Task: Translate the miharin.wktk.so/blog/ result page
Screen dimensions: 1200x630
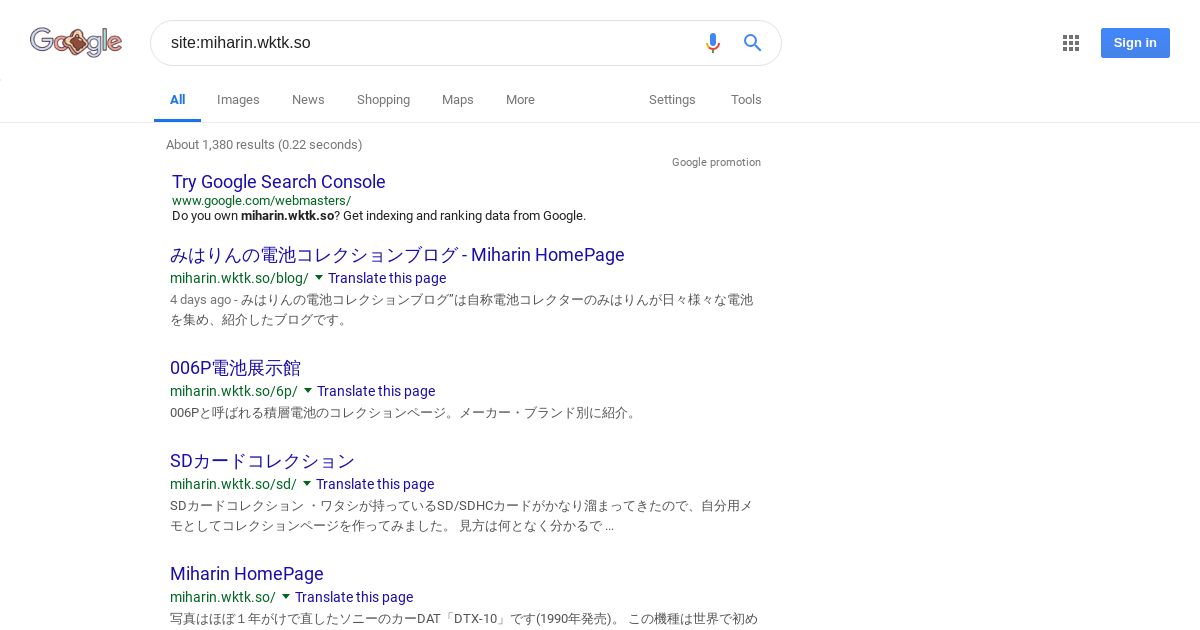Action: (387, 278)
